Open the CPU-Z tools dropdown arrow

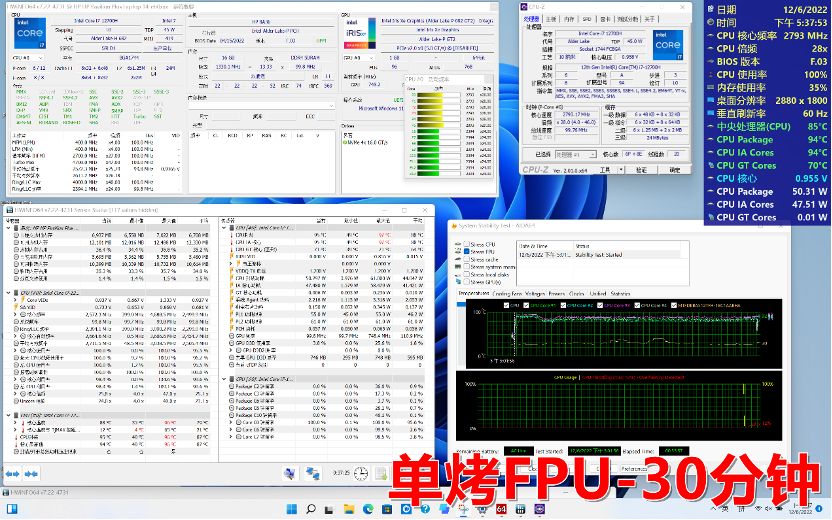[x=621, y=170]
